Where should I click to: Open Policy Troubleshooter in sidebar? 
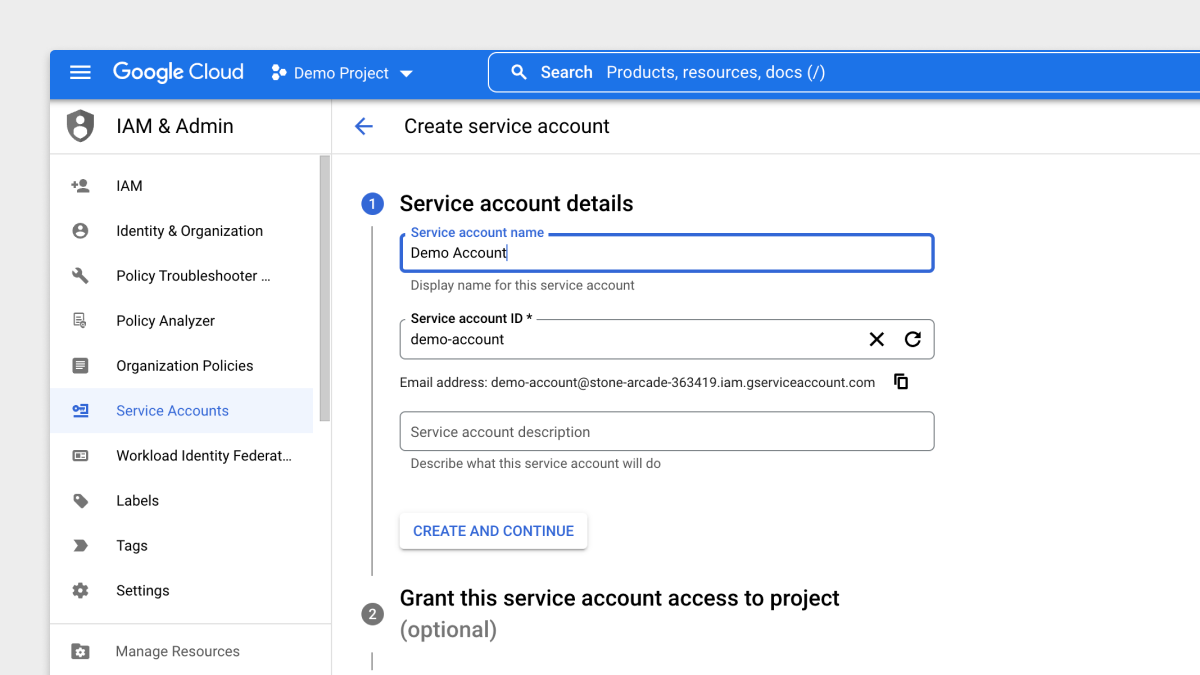pyautogui.click(x=182, y=276)
